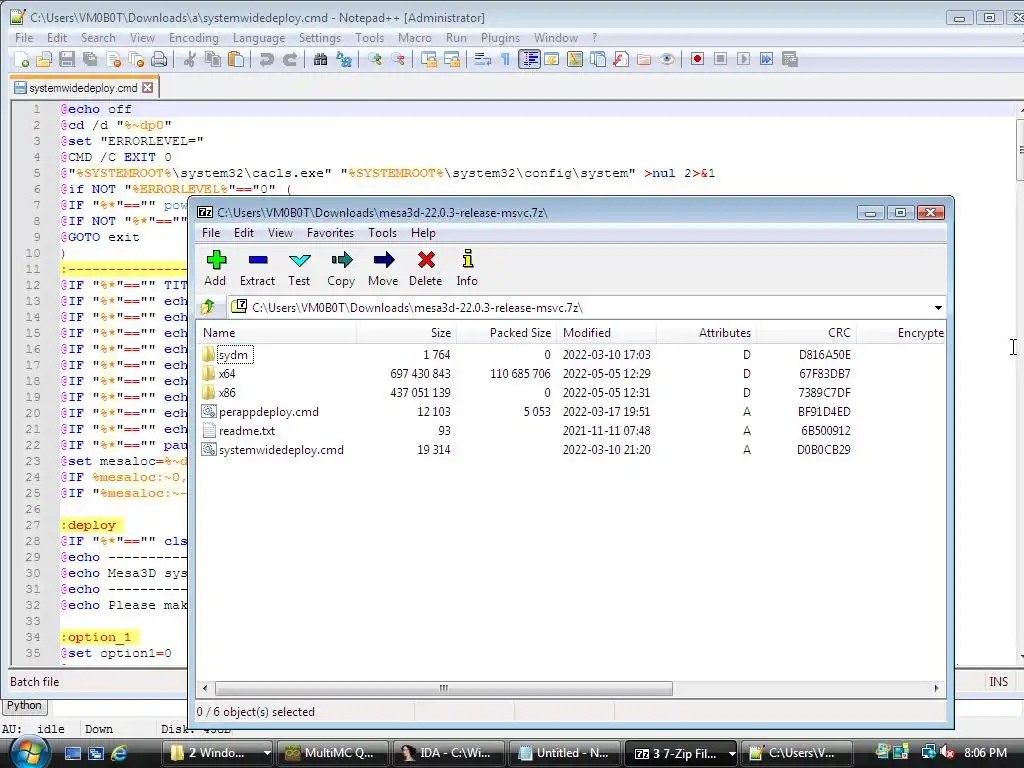This screenshot has height=768, width=1024.
Task: Click Notepad++ Save icon
Action: (x=67, y=60)
